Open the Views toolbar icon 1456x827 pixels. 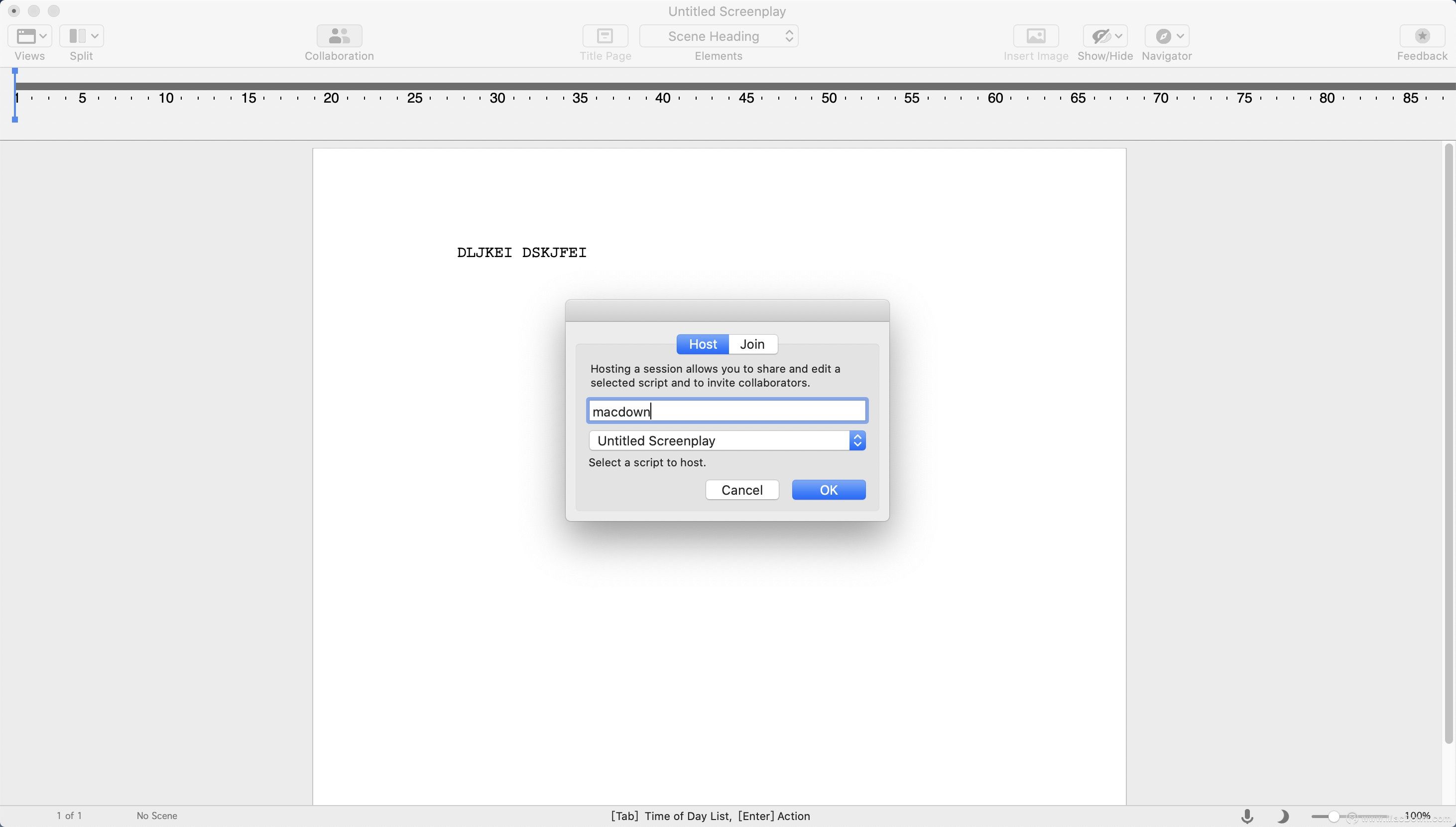pos(25,36)
